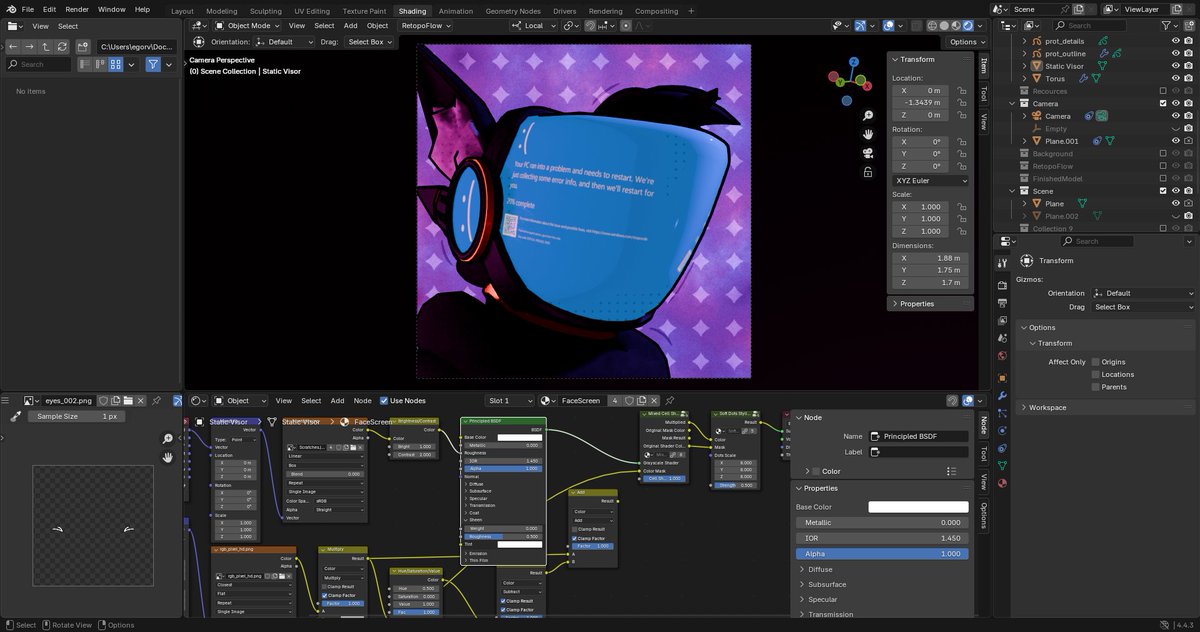1200x632 pixels.
Task: Click the hand pan view gizmo
Action: coord(869,134)
